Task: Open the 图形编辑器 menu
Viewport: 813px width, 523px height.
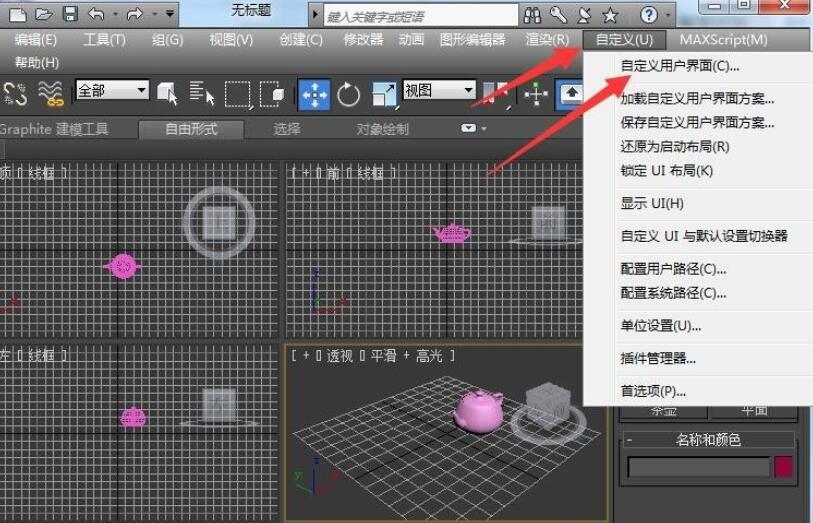Action: tap(472, 39)
